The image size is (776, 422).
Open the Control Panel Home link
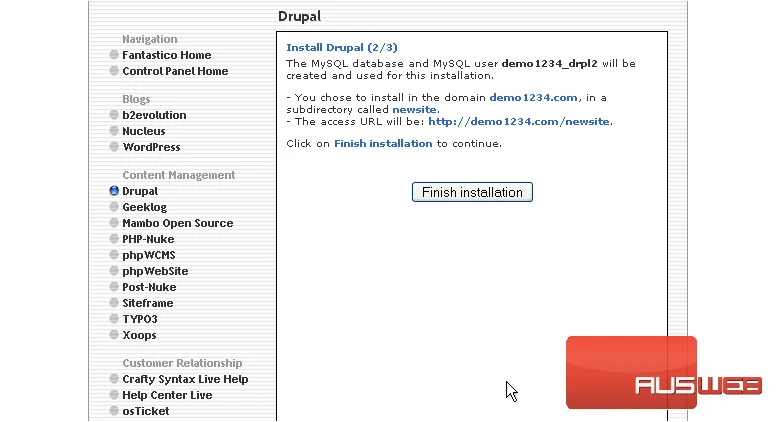tap(175, 71)
